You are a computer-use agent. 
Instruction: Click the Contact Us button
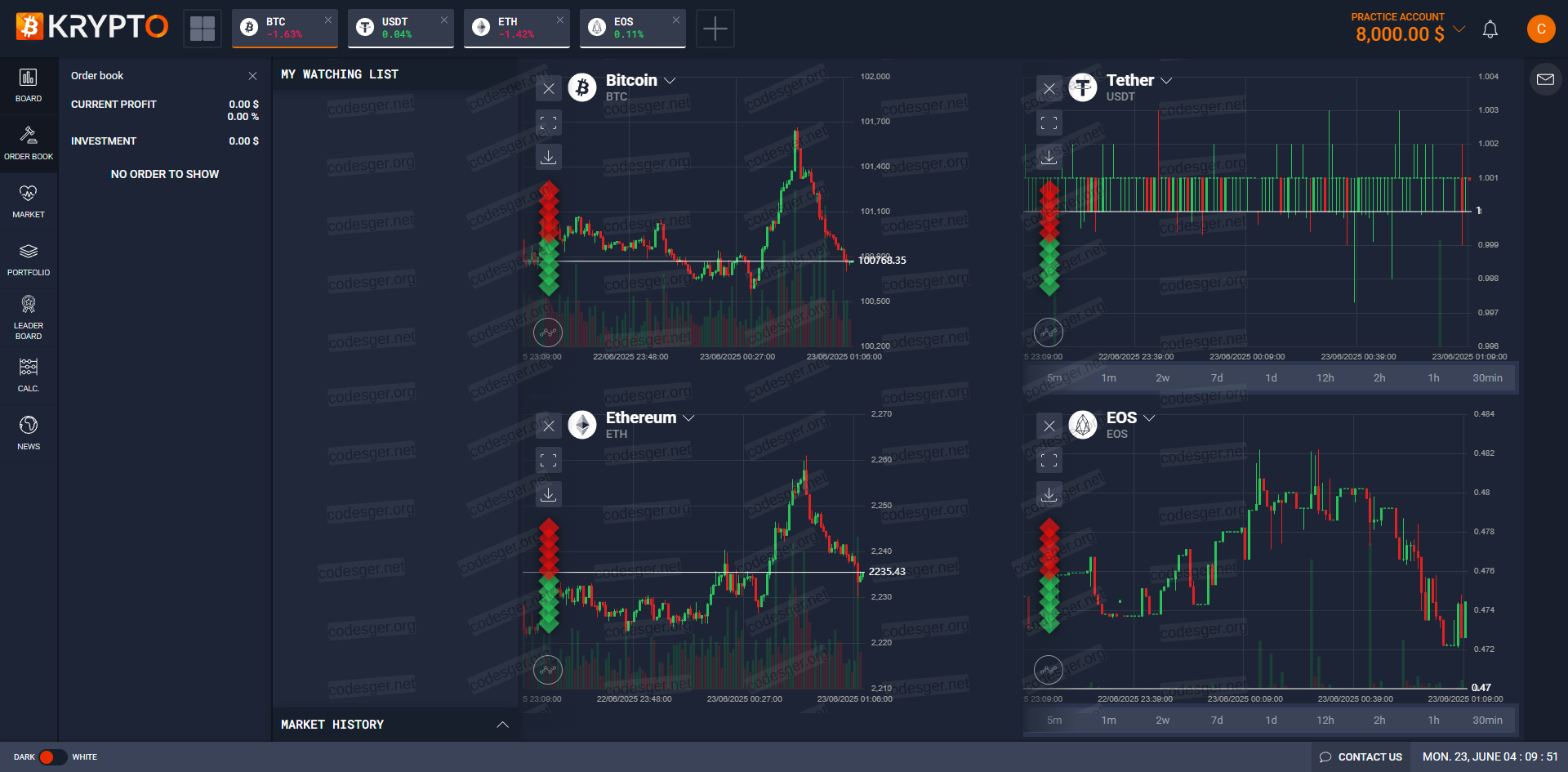(1361, 757)
